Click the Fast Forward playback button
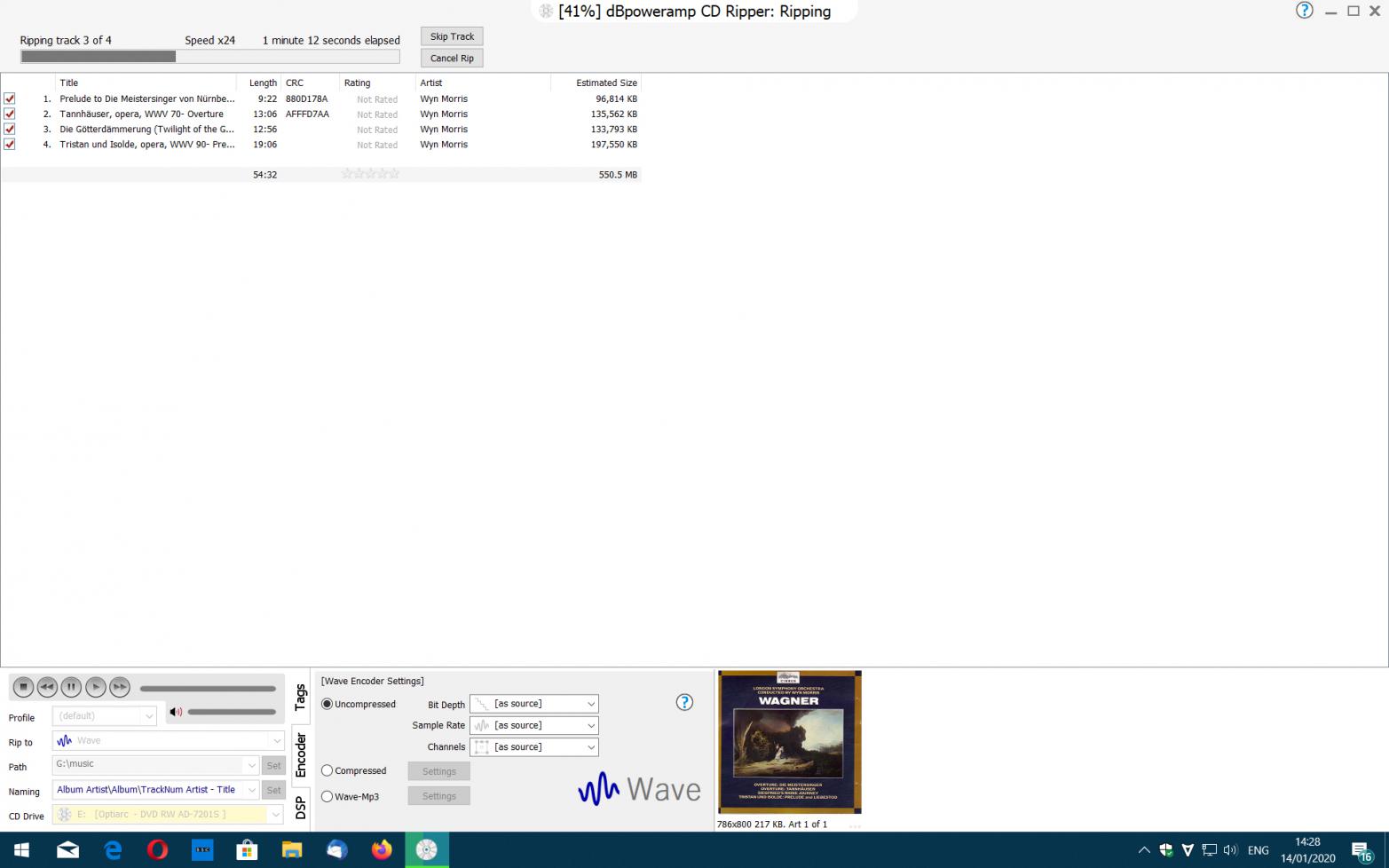1389x868 pixels. (120, 687)
